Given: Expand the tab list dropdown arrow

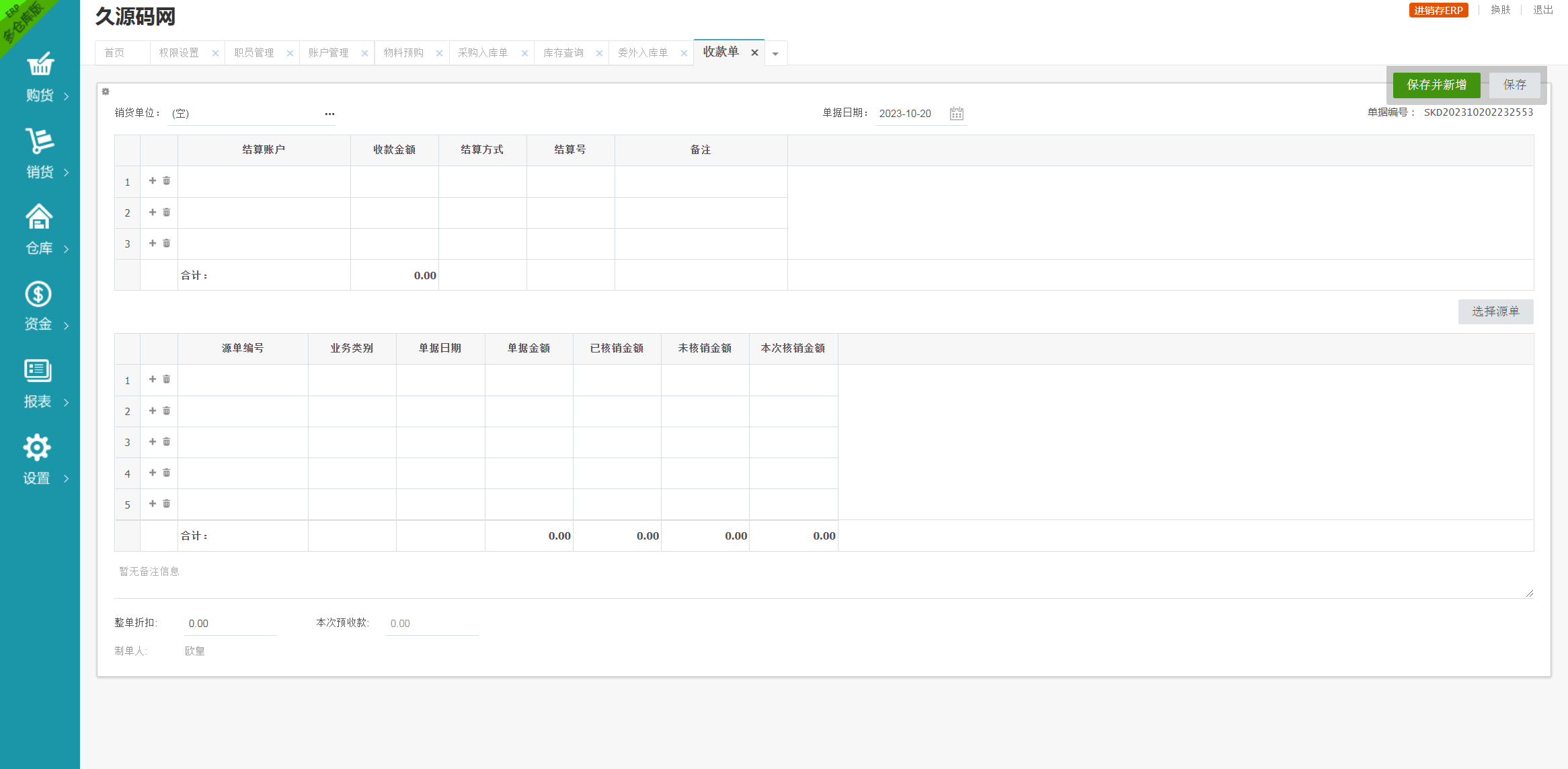Looking at the screenshot, I should pos(775,54).
